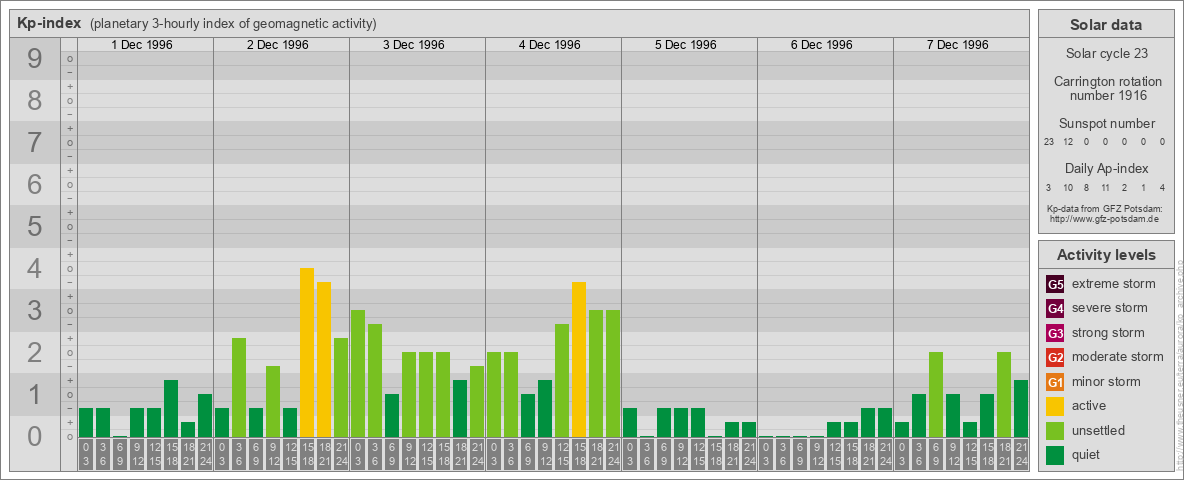
Task: Click the G2 moderate storm badge
Action: point(1055,357)
